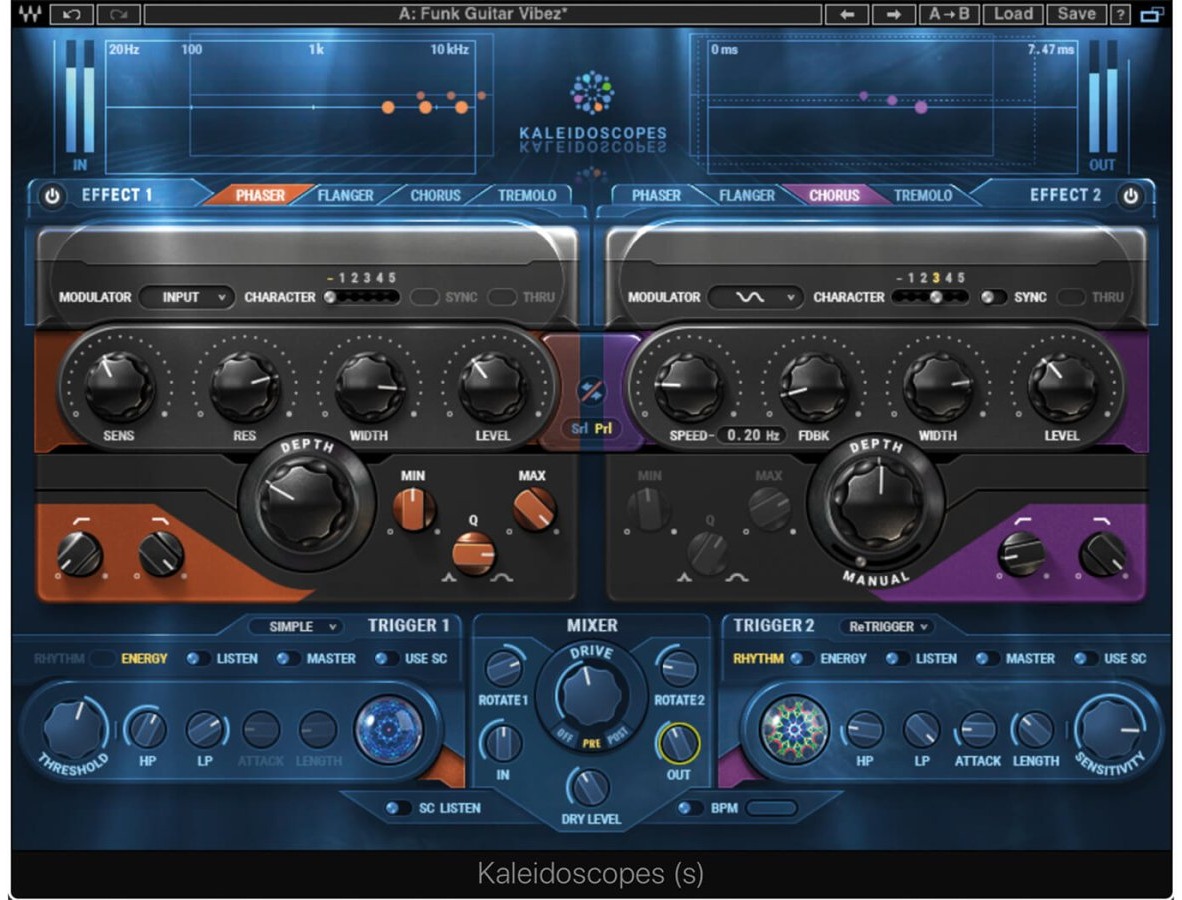This screenshot has height=900, width=1182.
Task: Toggle Effect 2 power button
Action: coord(1130,196)
